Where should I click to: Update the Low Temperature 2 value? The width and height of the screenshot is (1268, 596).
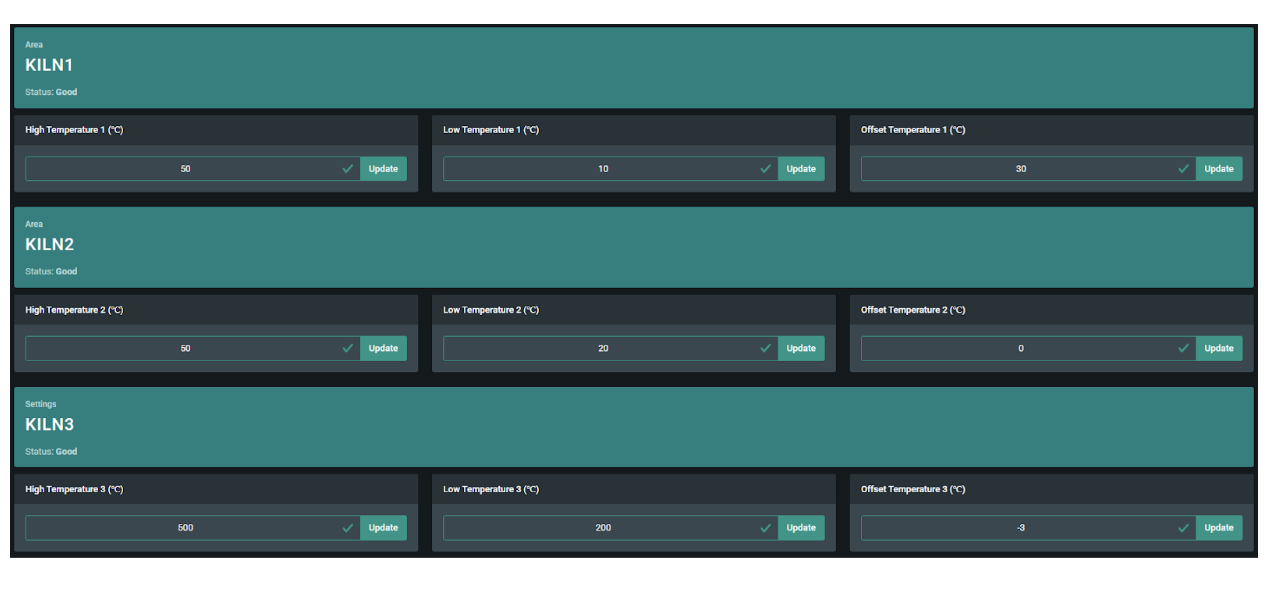click(800, 349)
